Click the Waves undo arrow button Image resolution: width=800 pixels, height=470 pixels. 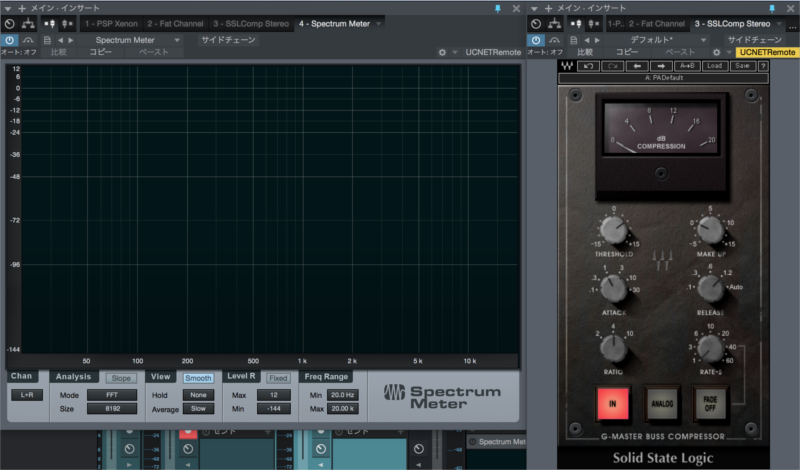[x=588, y=66]
